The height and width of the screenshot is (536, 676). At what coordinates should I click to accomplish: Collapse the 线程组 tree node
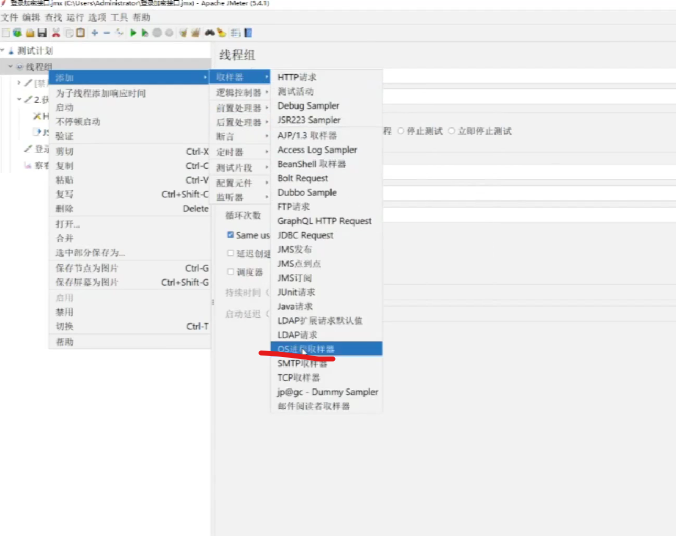tap(11, 66)
